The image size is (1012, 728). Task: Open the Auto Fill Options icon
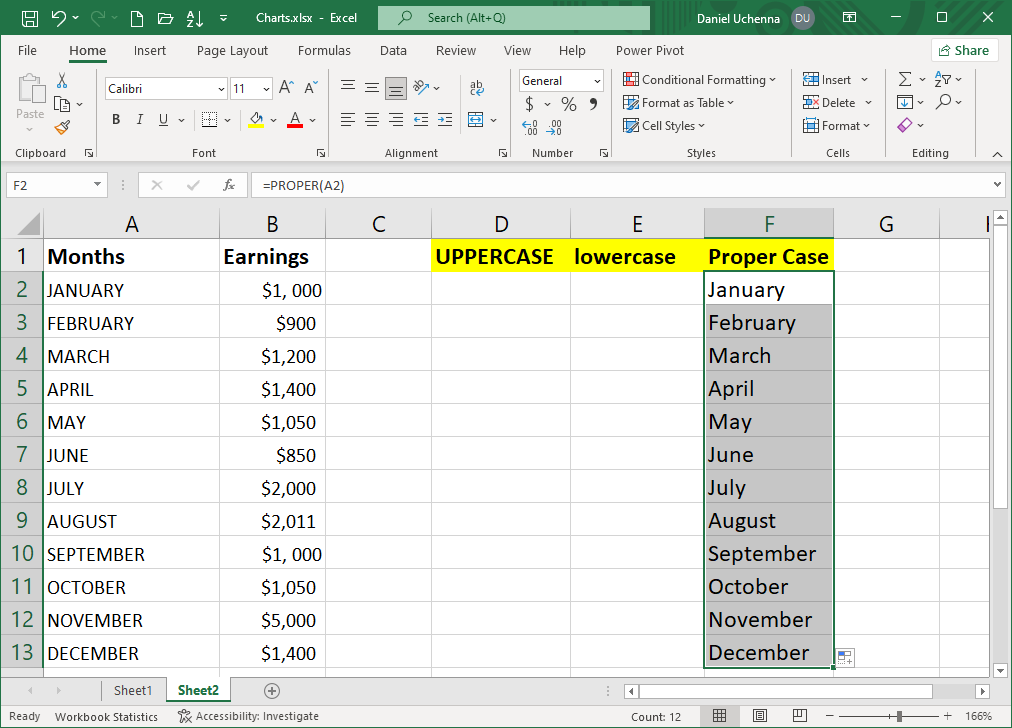(x=845, y=657)
